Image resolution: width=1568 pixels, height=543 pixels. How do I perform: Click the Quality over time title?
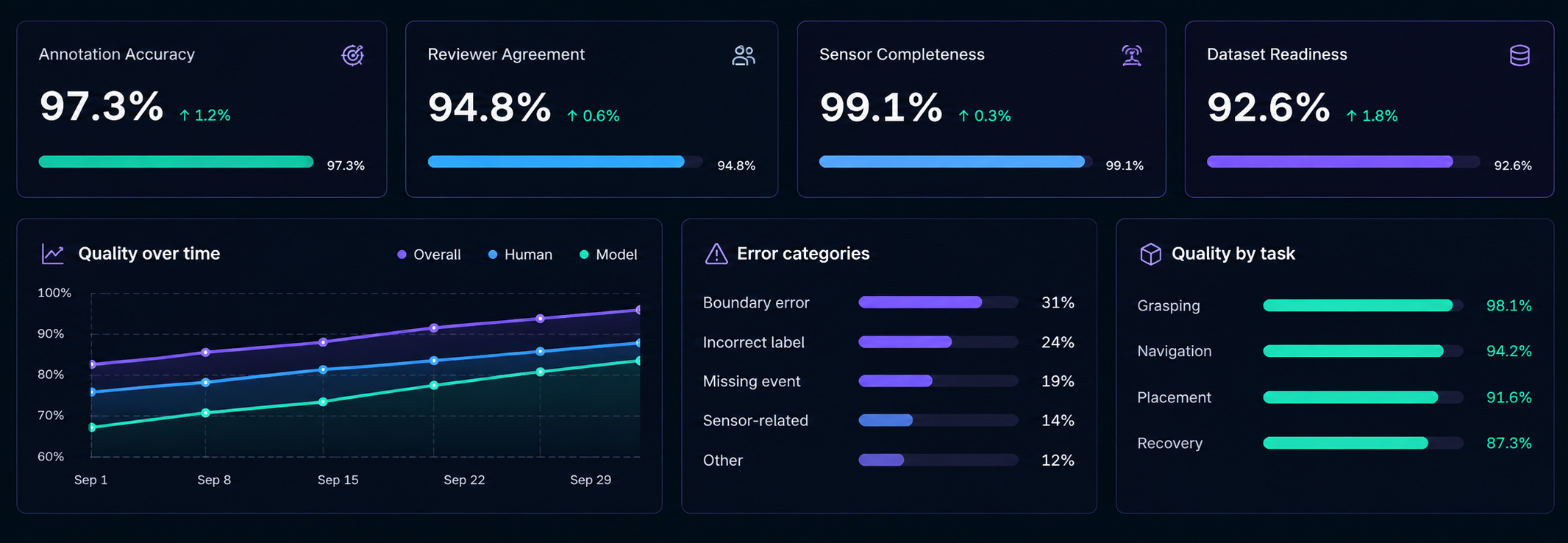tap(149, 253)
